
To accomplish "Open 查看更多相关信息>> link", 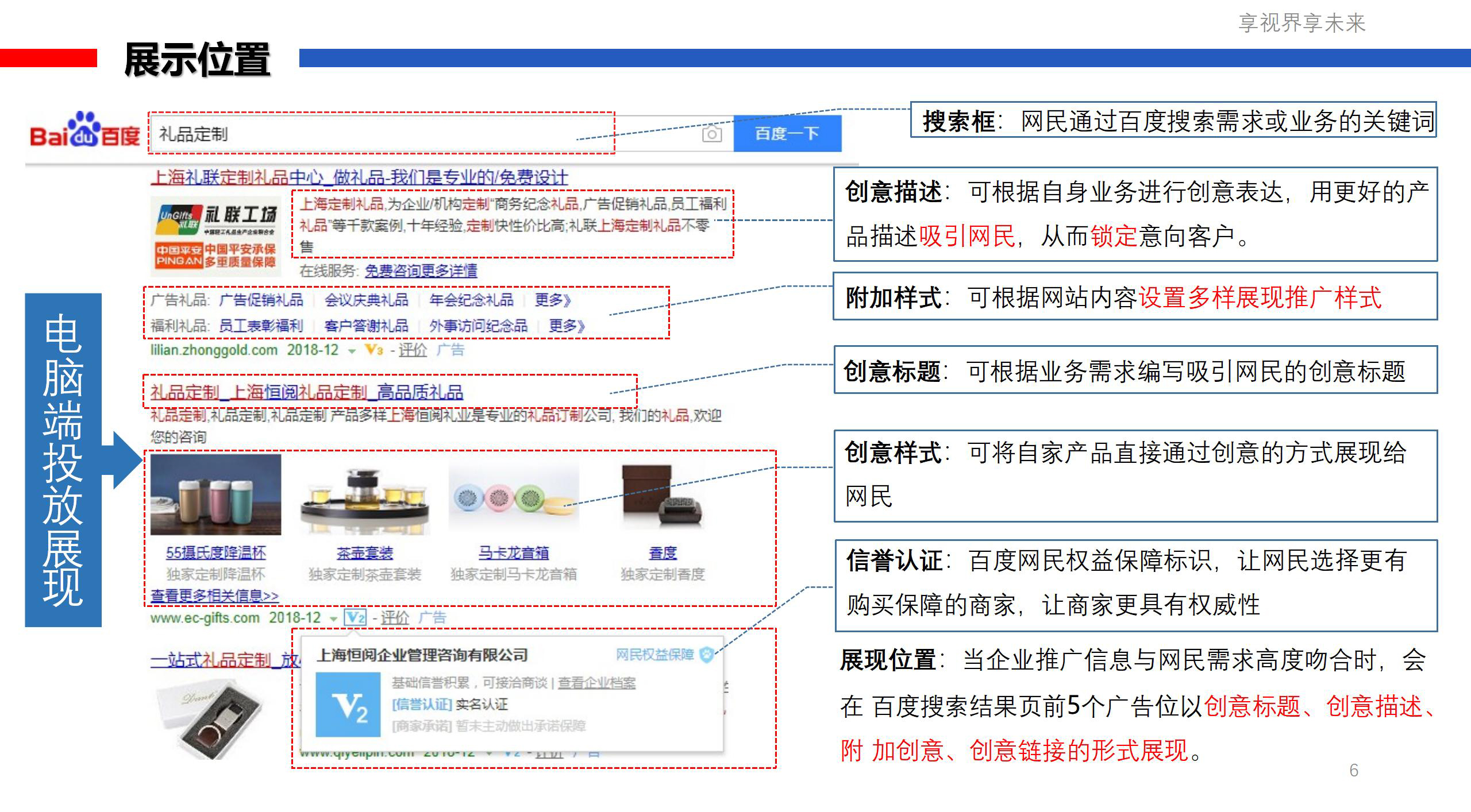I will click(x=214, y=596).
